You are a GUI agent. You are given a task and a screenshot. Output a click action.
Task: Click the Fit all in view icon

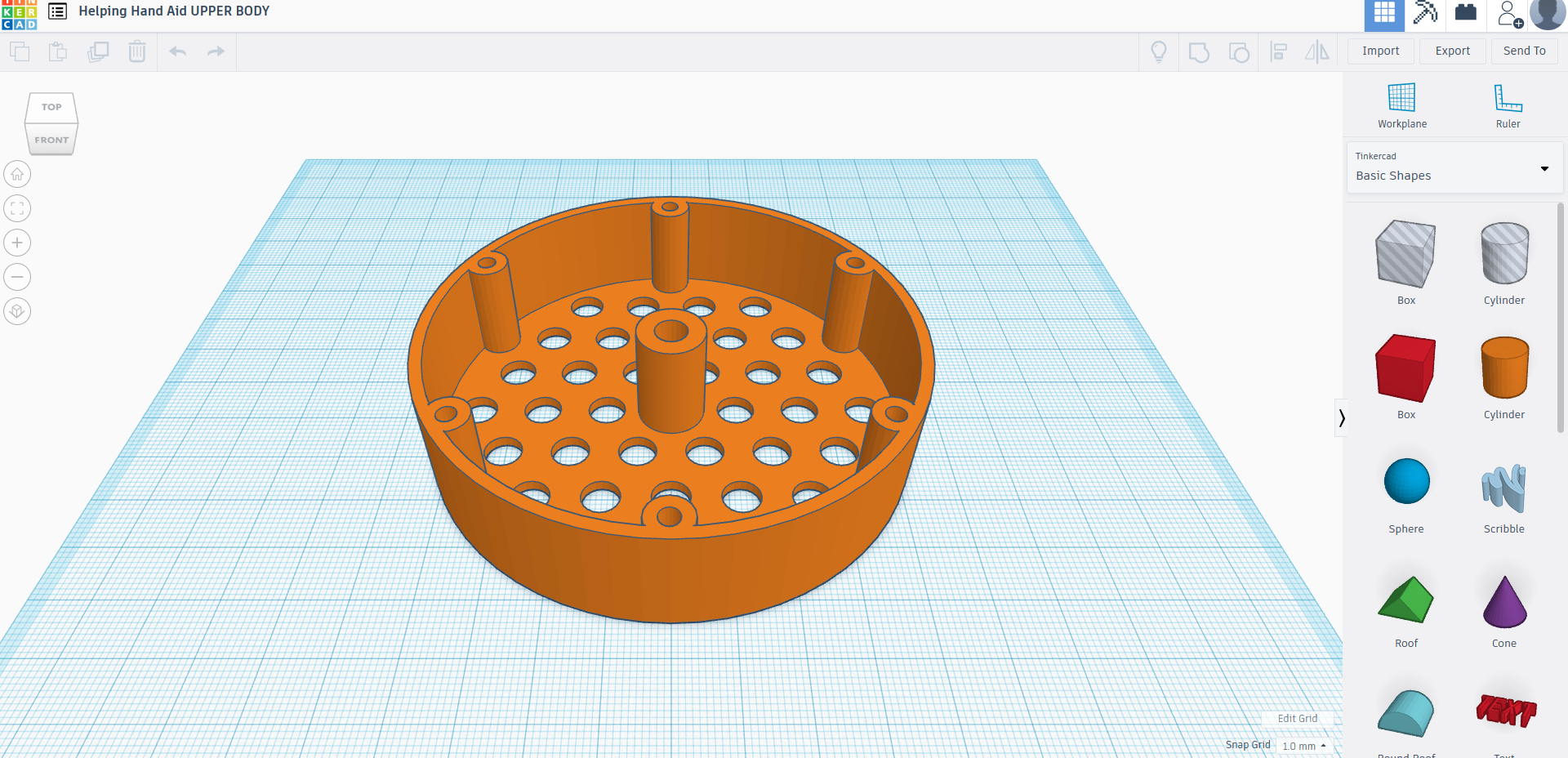coord(17,208)
